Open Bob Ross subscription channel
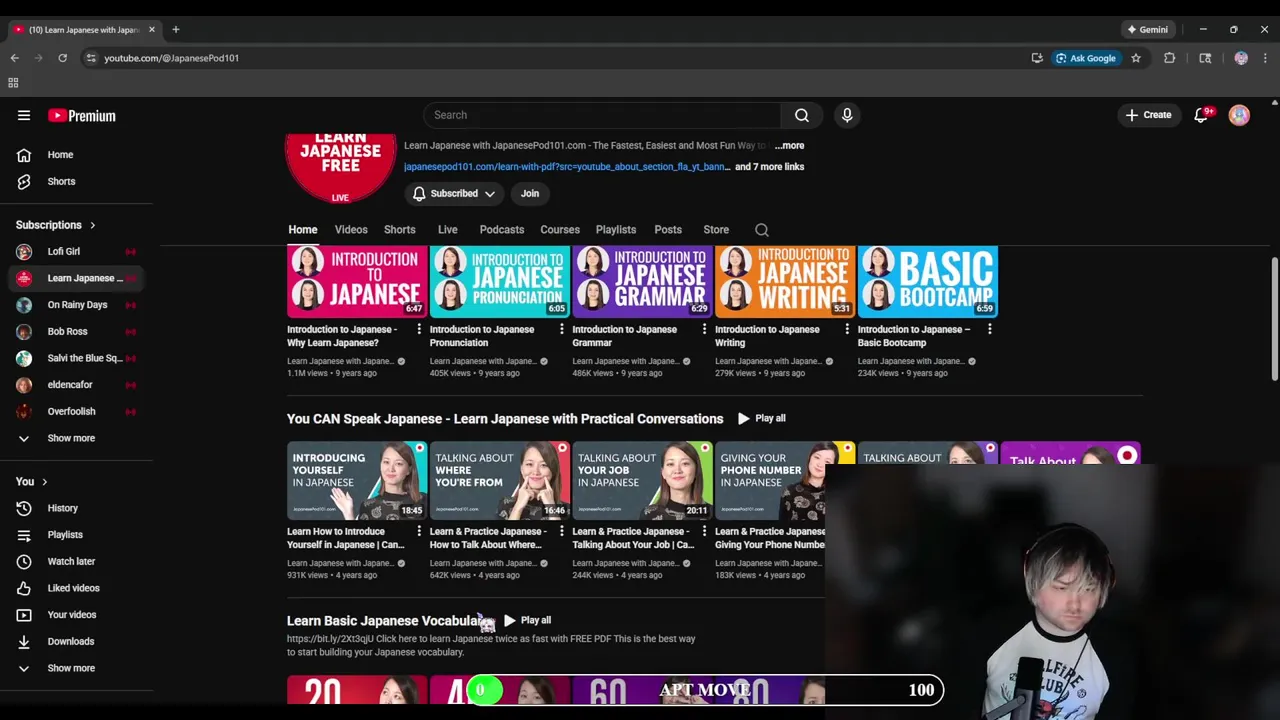 pos(76,332)
